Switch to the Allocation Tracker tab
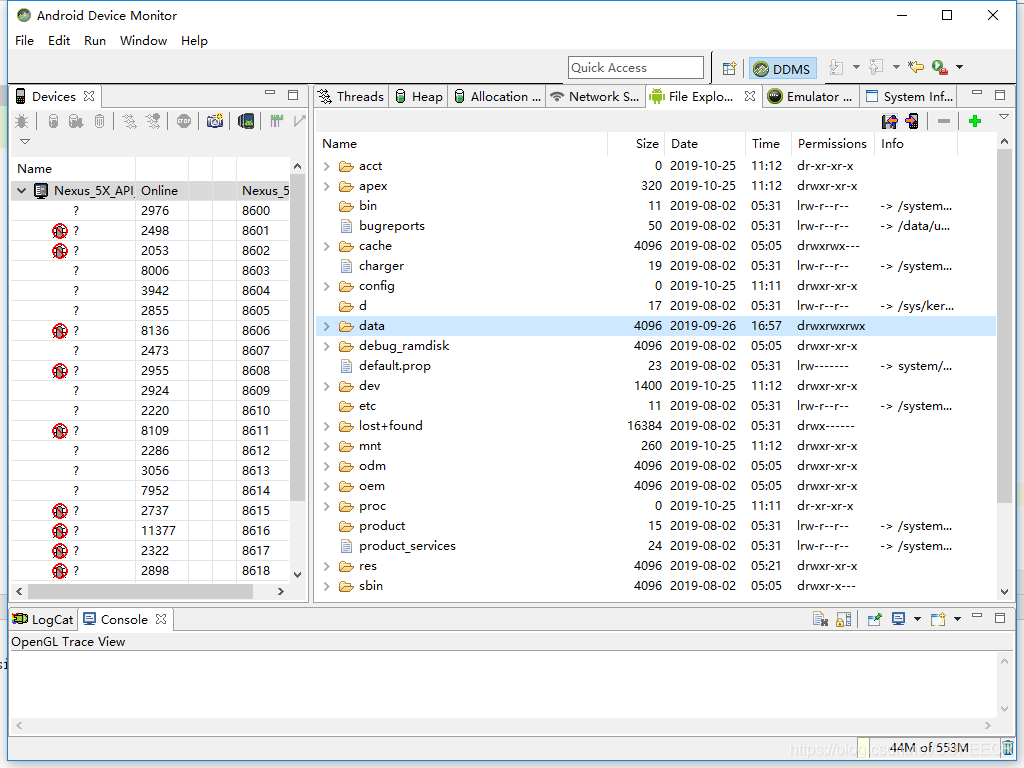 coord(498,97)
